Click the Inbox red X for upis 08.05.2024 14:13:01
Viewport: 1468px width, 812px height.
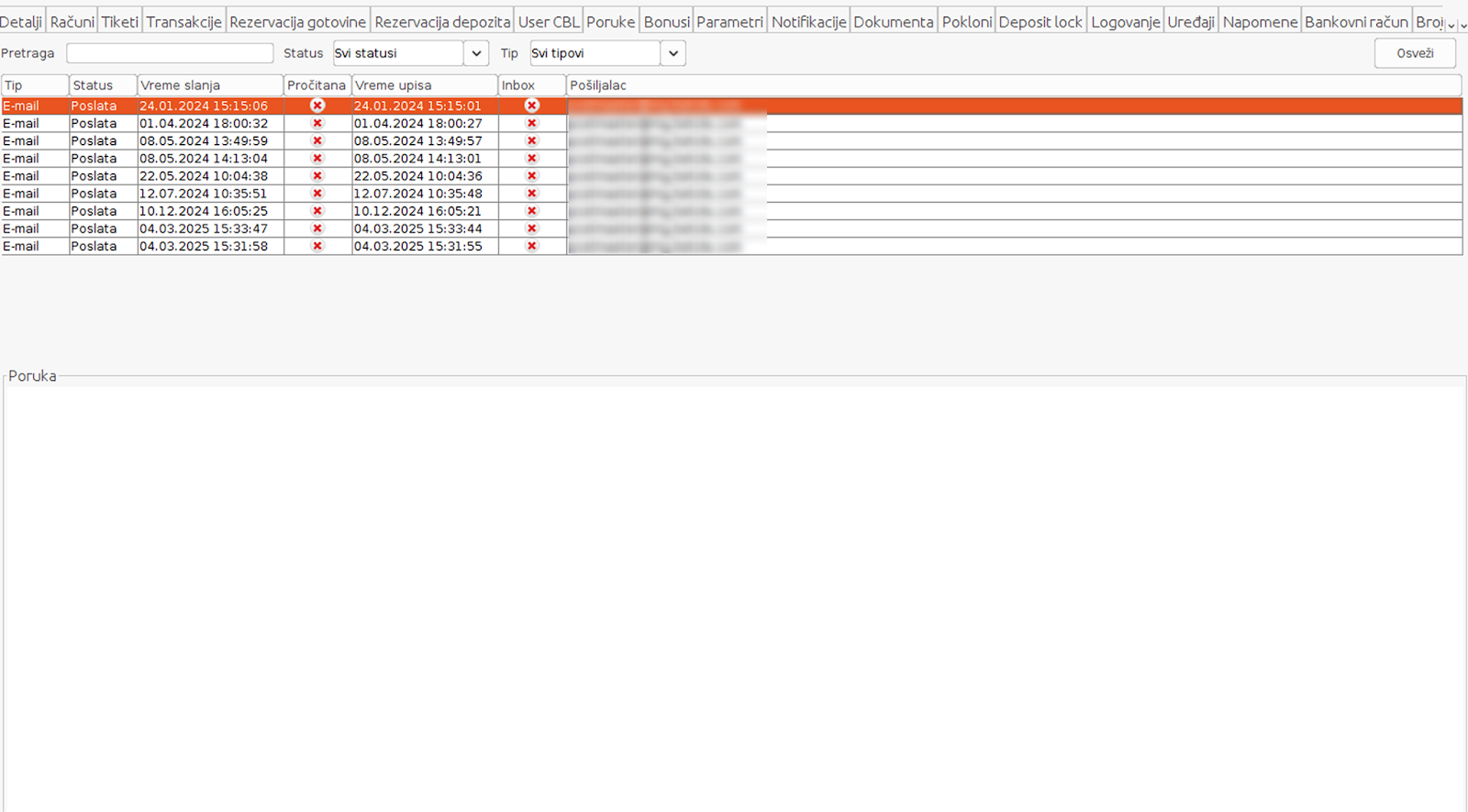(531, 158)
